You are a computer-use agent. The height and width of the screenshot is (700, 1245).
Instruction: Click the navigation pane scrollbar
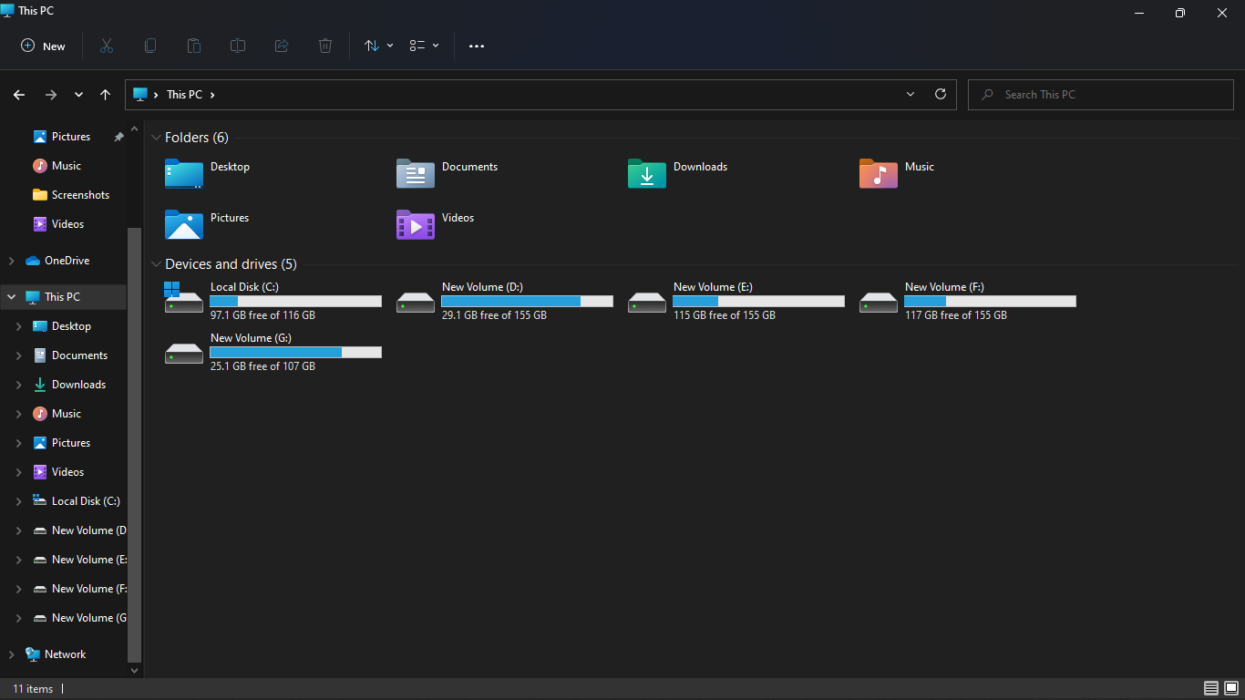coord(135,445)
